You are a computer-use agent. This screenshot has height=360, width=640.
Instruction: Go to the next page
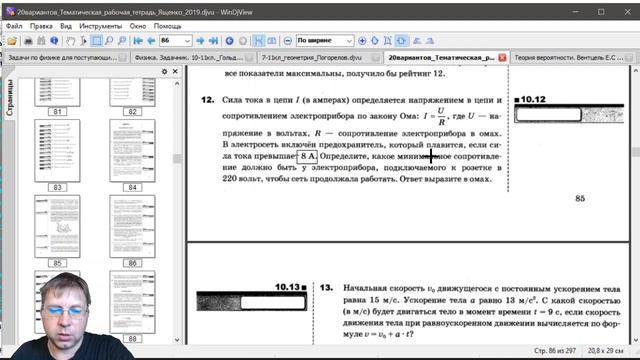tap(200, 41)
